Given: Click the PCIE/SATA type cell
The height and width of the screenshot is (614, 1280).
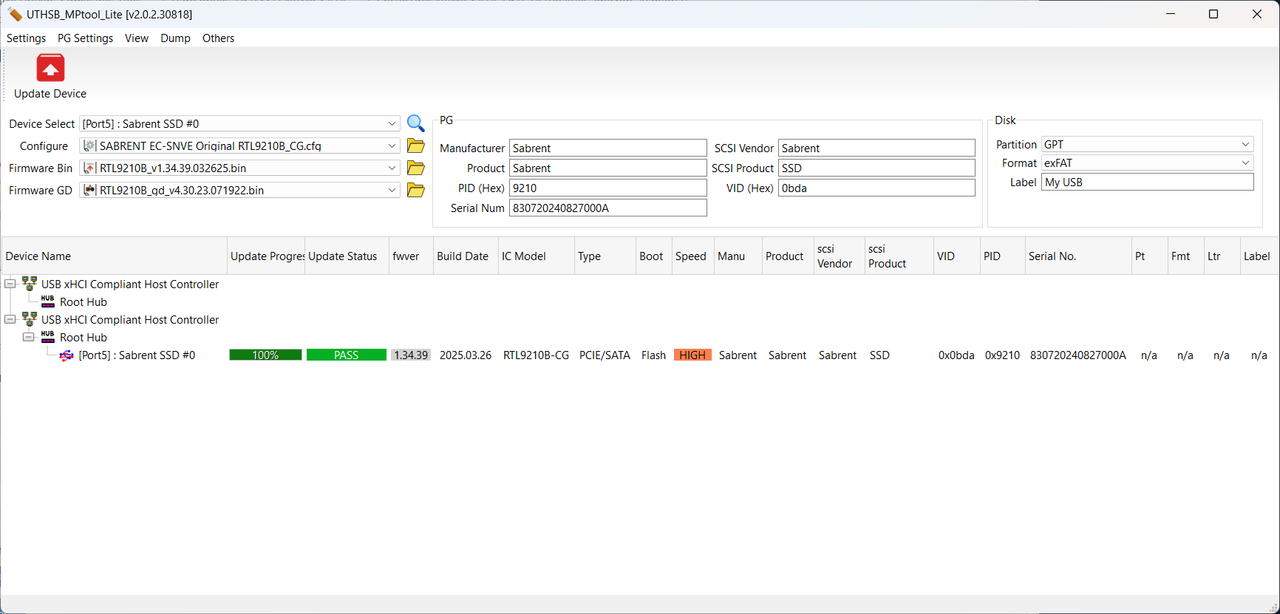Looking at the screenshot, I should pos(605,355).
